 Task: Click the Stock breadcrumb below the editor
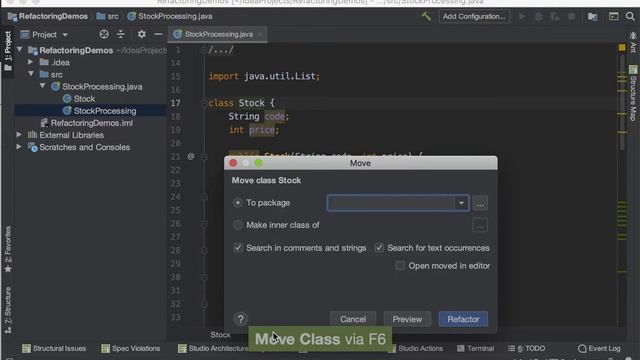point(220,335)
